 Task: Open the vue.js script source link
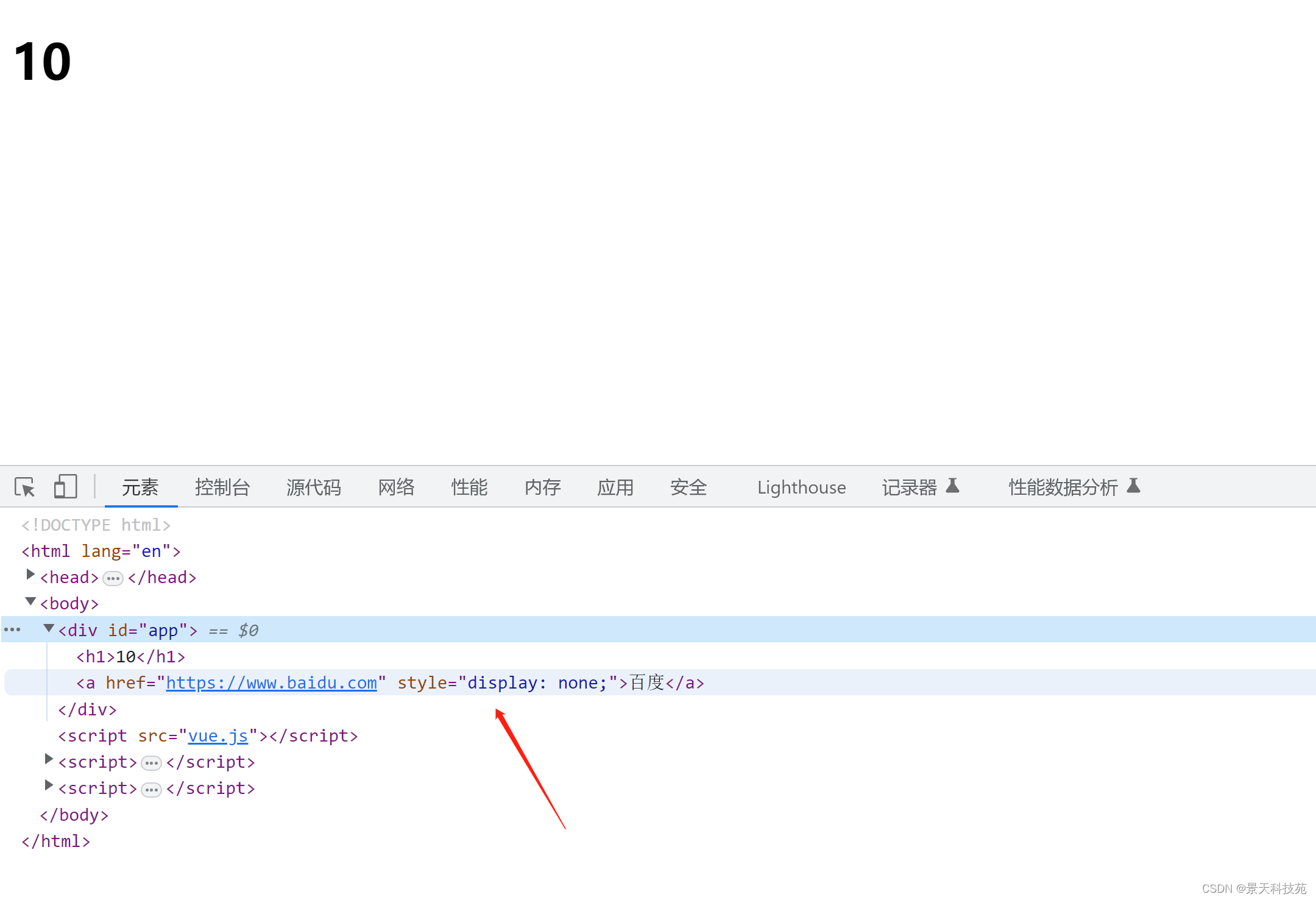tap(218, 735)
